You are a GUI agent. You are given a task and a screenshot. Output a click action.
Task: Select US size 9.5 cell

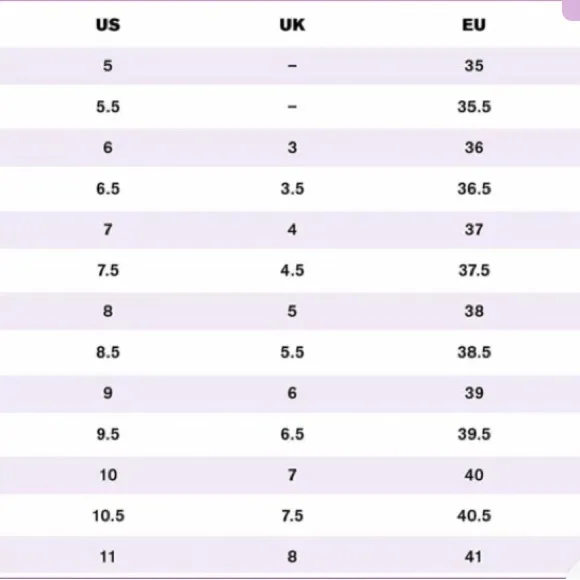pos(108,434)
